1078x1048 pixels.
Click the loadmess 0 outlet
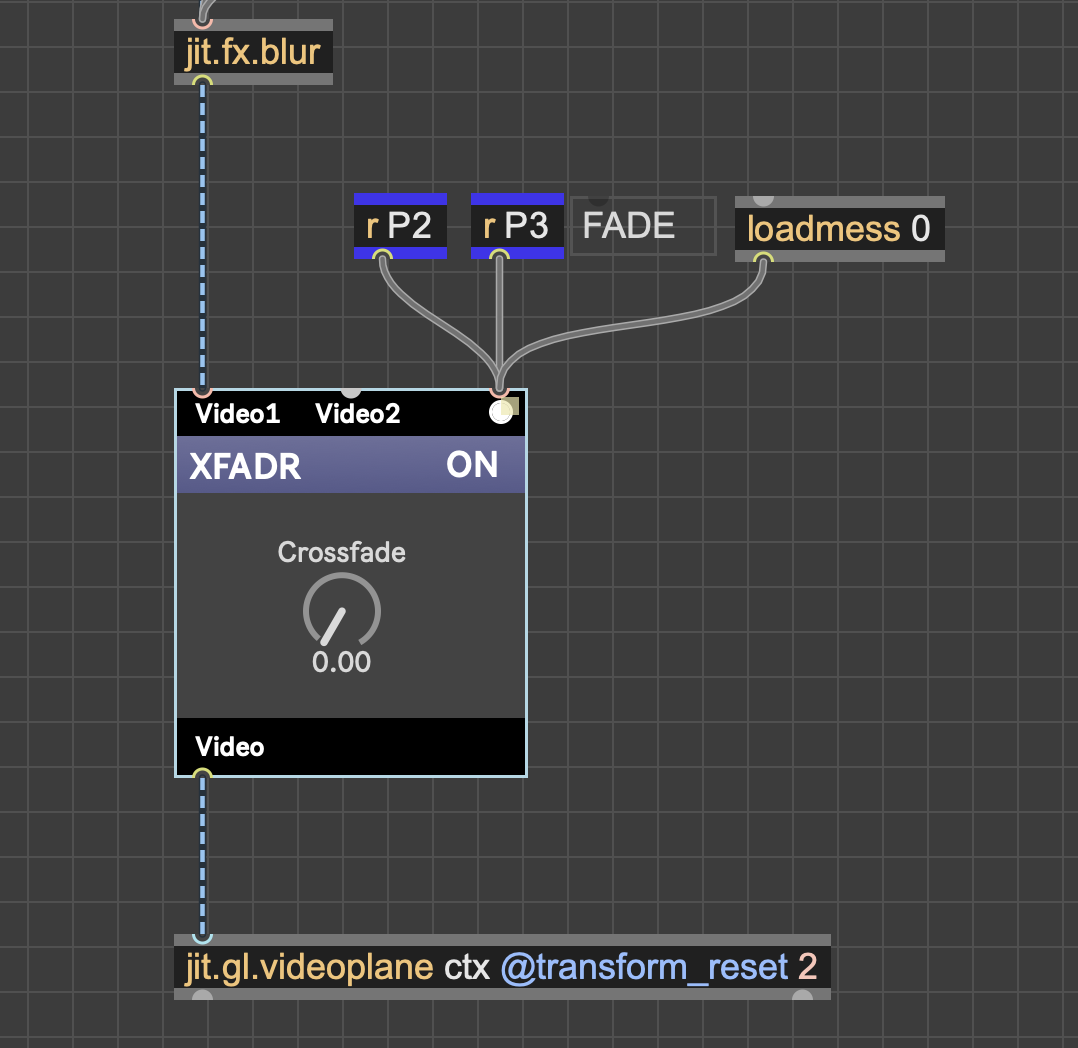763,258
